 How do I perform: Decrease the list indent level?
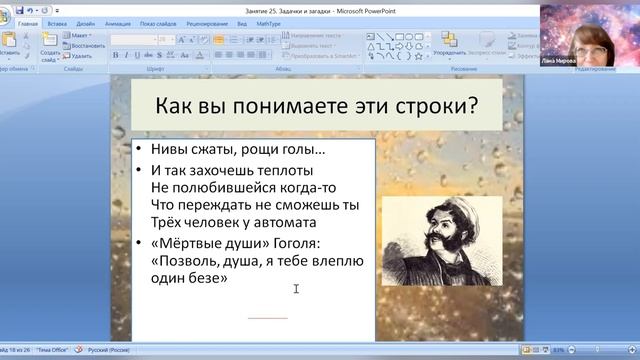pyautogui.click(x=250, y=39)
